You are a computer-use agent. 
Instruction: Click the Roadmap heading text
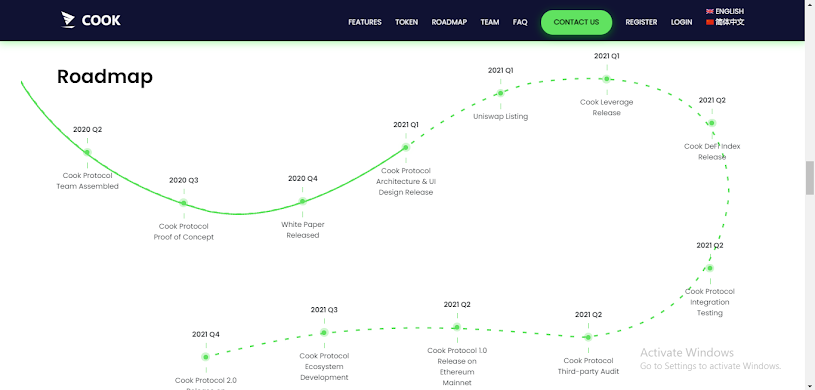click(x=104, y=76)
